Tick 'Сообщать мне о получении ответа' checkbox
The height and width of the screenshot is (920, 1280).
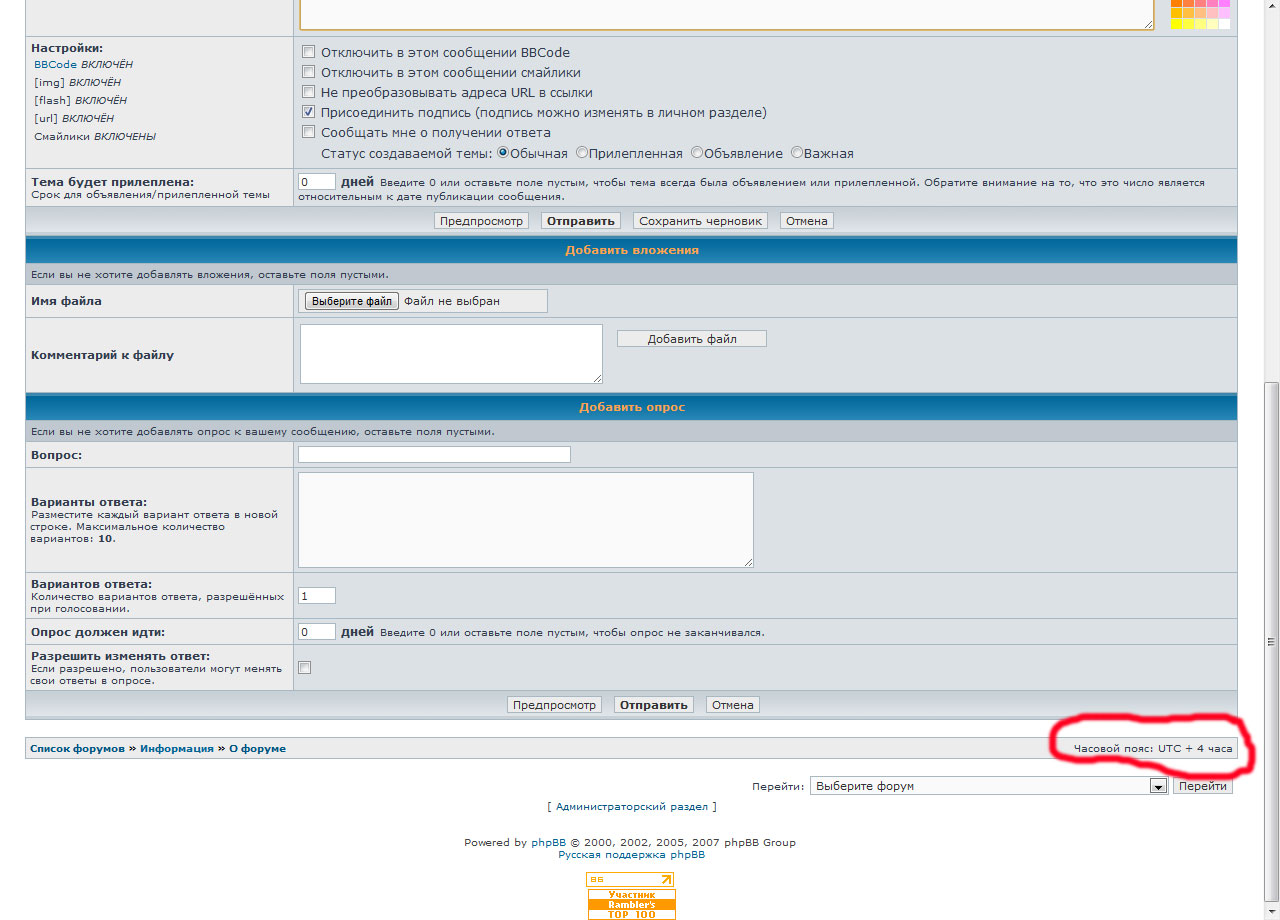[x=309, y=132]
